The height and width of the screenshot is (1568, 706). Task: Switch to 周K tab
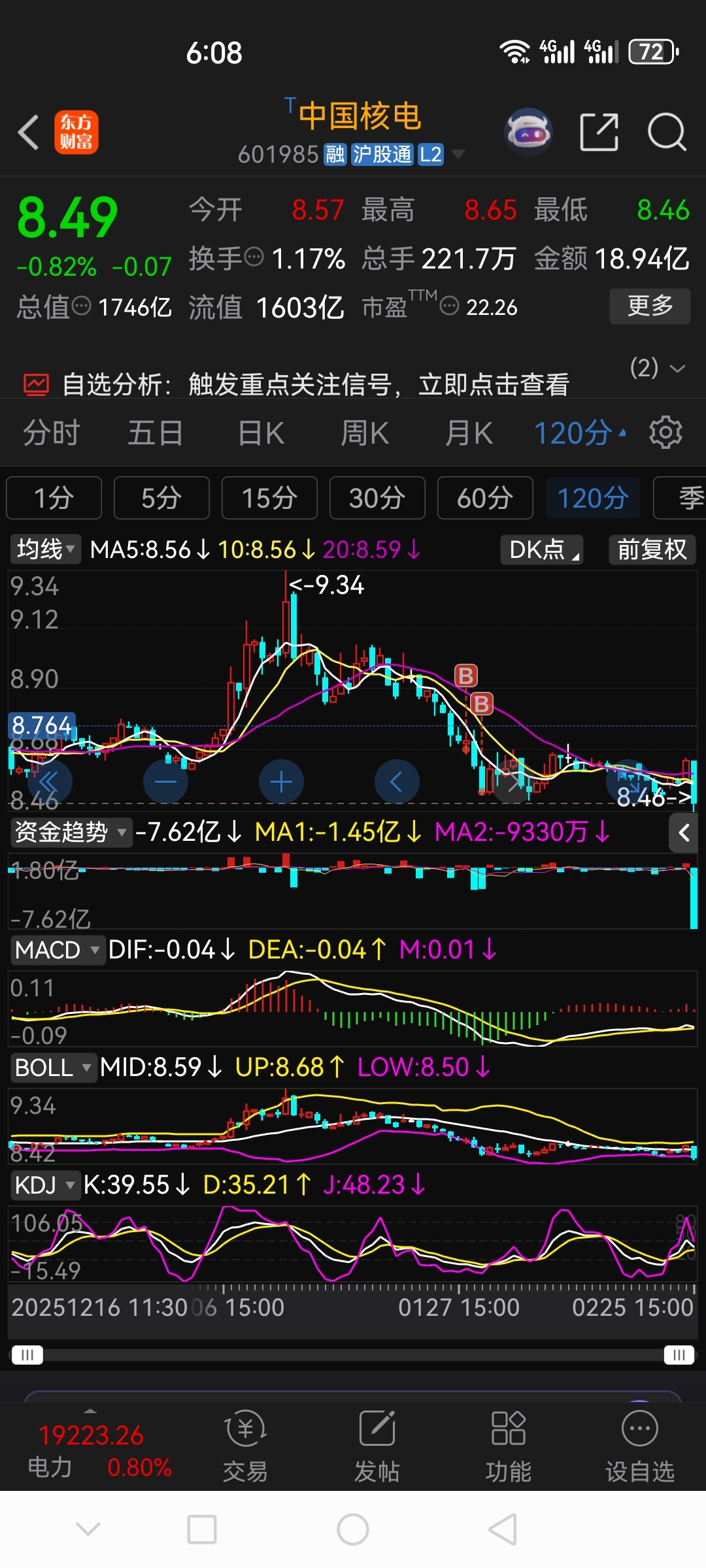(x=365, y=433)
